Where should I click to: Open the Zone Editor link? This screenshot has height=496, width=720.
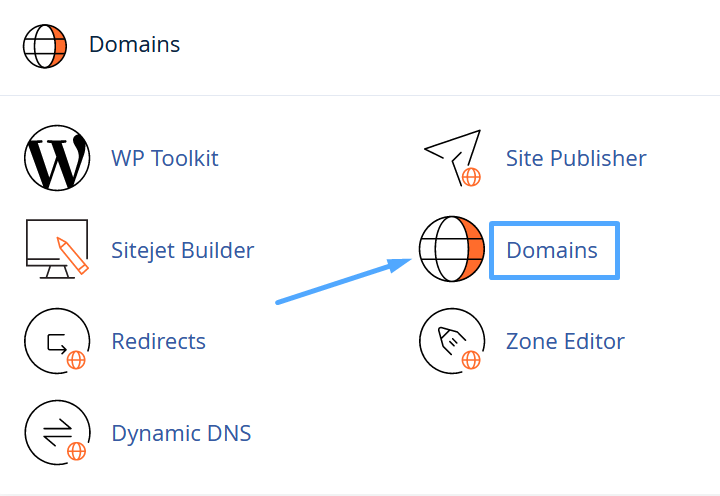pos(565,341)
